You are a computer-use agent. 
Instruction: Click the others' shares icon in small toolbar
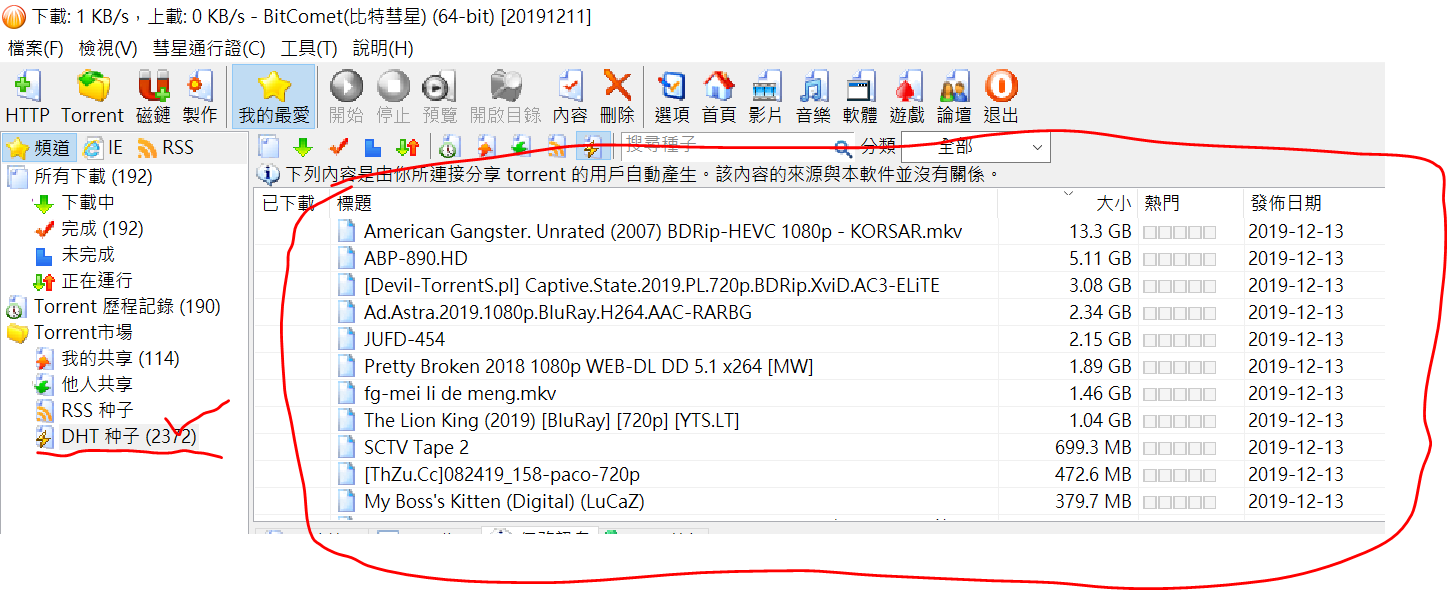pos(521,147)
